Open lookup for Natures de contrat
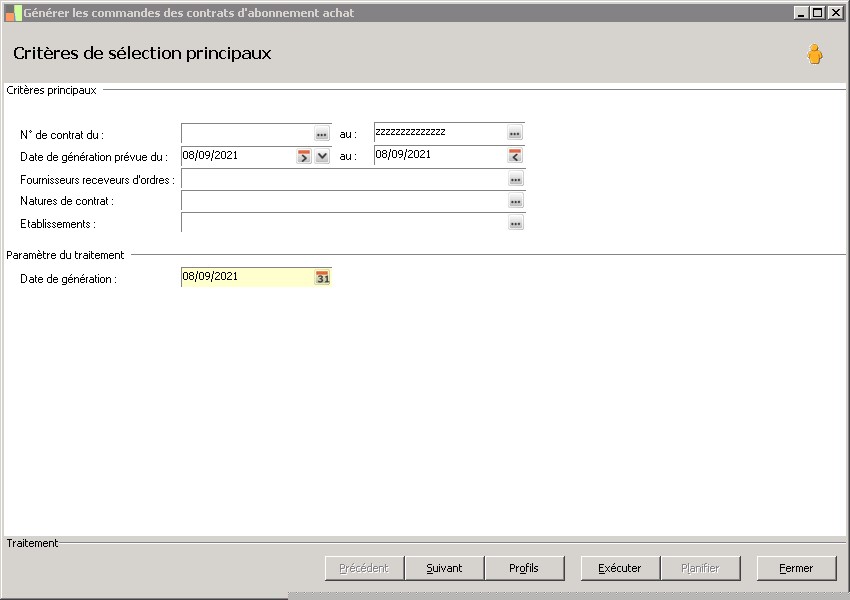 516,201
